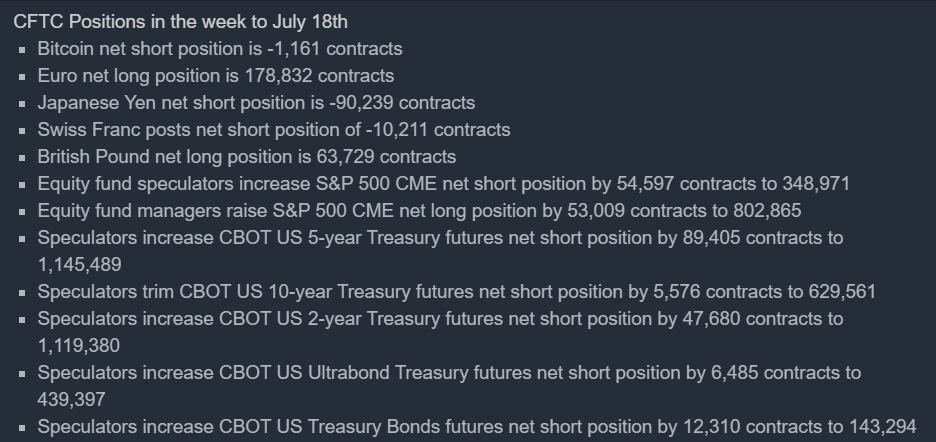Select the Ultrabond Treasury futures line
The width and height of the screenshot is (936, 442).
(x=449, y=373)
